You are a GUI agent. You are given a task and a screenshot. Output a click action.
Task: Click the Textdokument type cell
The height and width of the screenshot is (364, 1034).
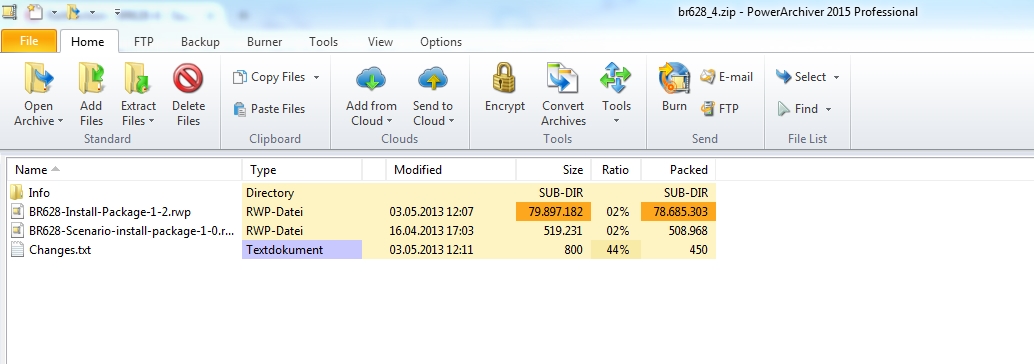302,250
